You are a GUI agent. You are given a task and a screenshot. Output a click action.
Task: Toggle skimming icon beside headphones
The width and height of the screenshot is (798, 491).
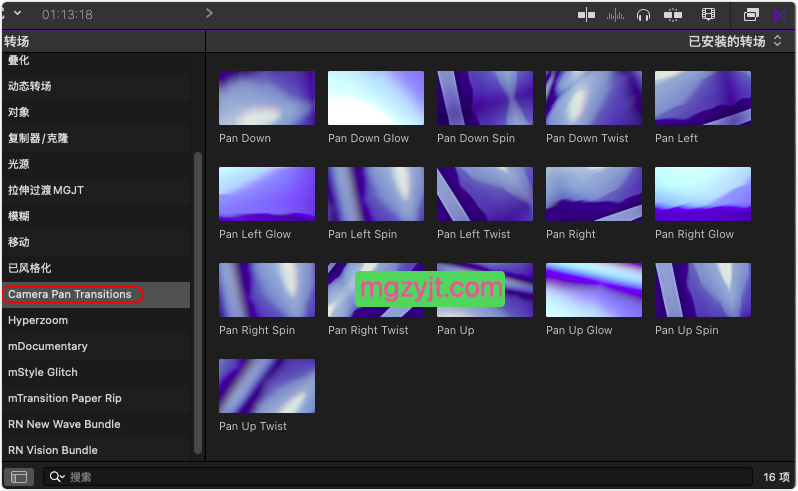tap(673, 15)
